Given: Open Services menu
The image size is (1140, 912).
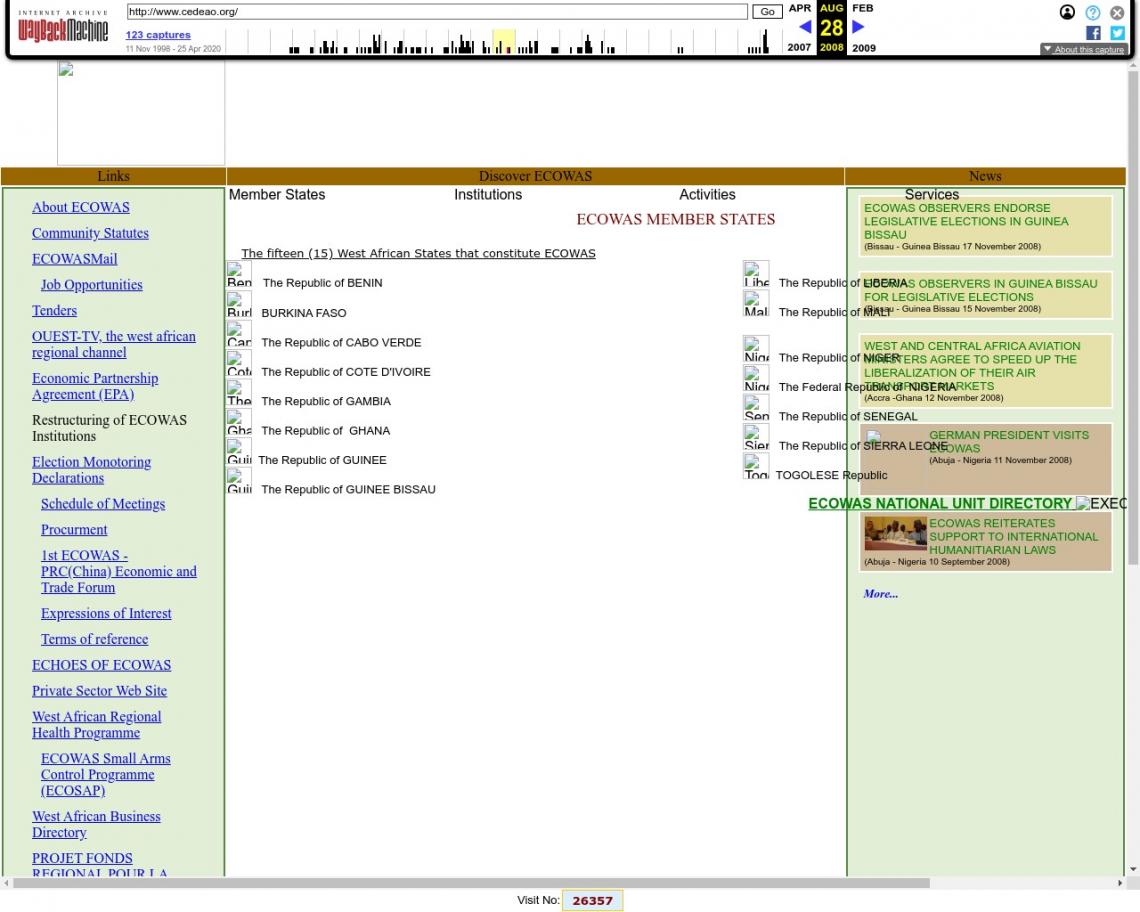Looking at the screenshot, I should (932, 195).
